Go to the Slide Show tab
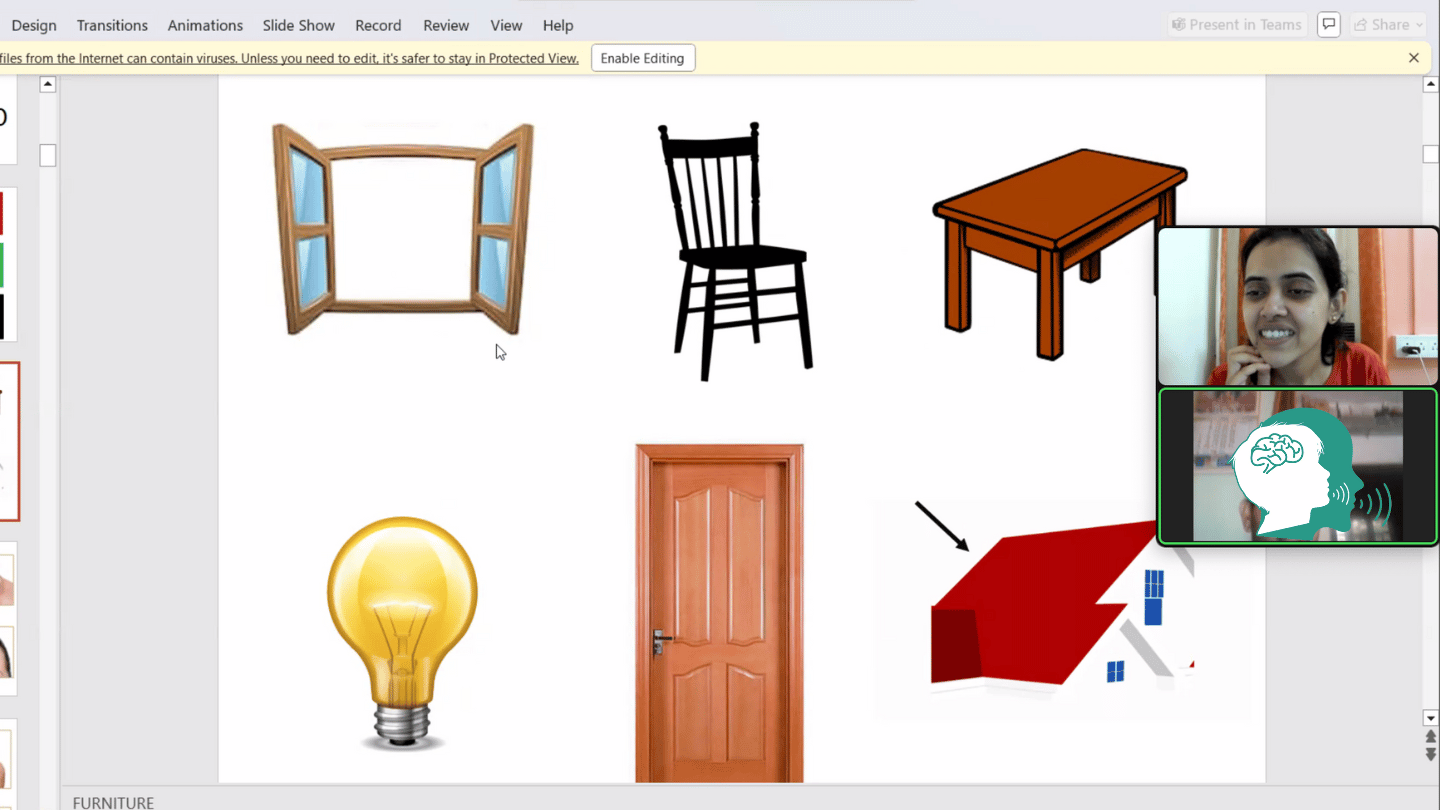 click(x=298, y=25)
